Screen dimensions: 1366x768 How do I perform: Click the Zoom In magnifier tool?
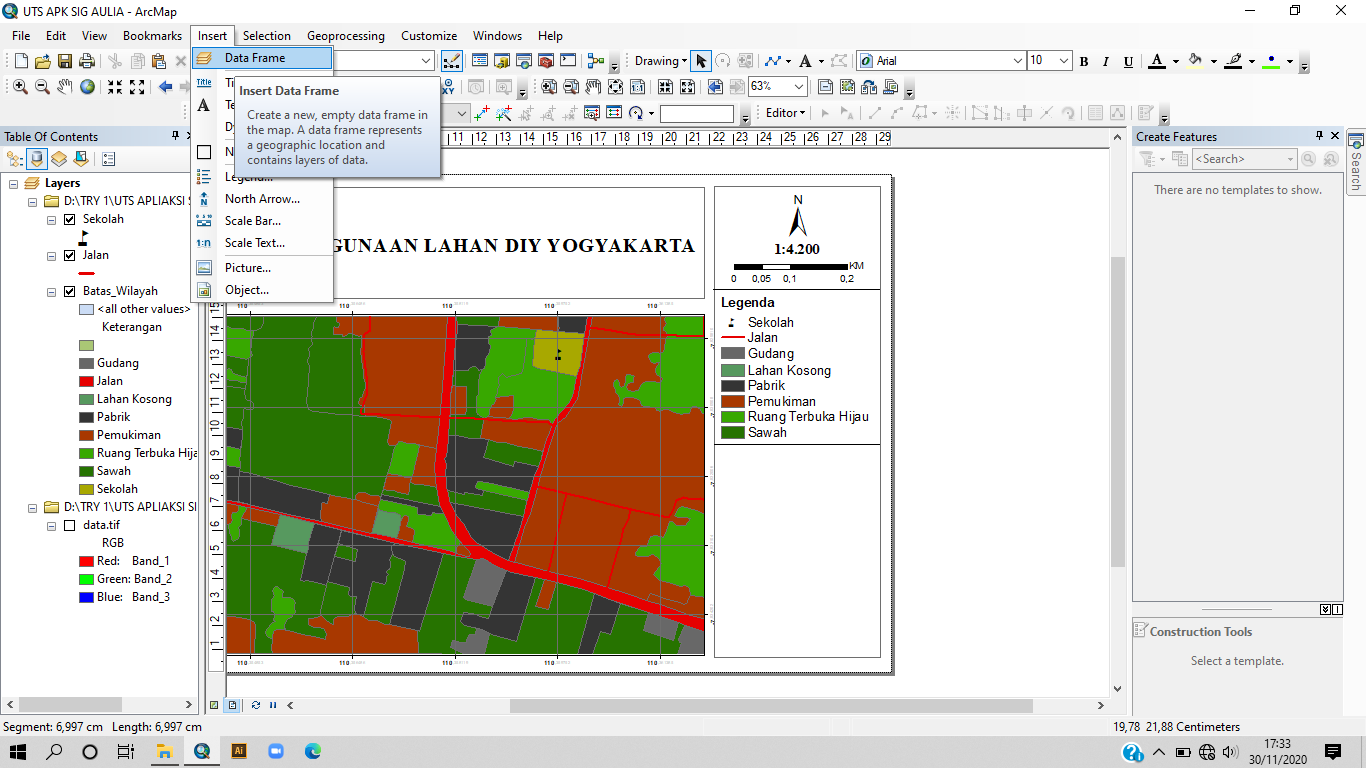point(20,87)
